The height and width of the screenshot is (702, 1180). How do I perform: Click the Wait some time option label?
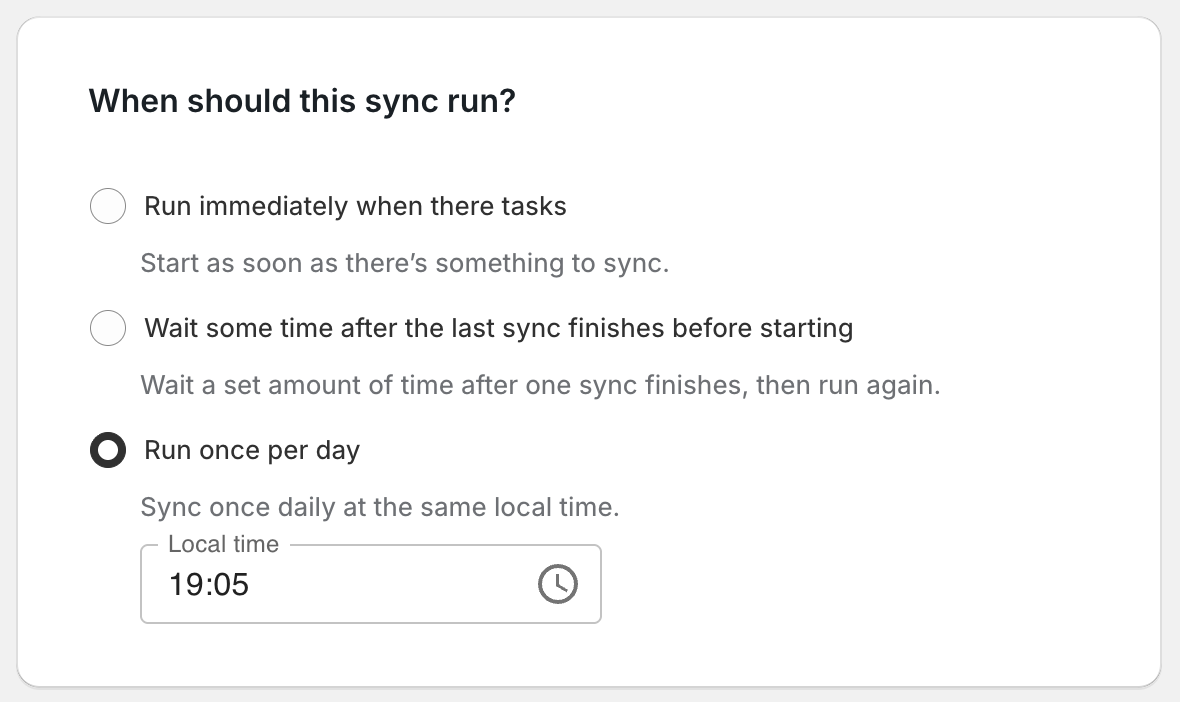[499, 328]
